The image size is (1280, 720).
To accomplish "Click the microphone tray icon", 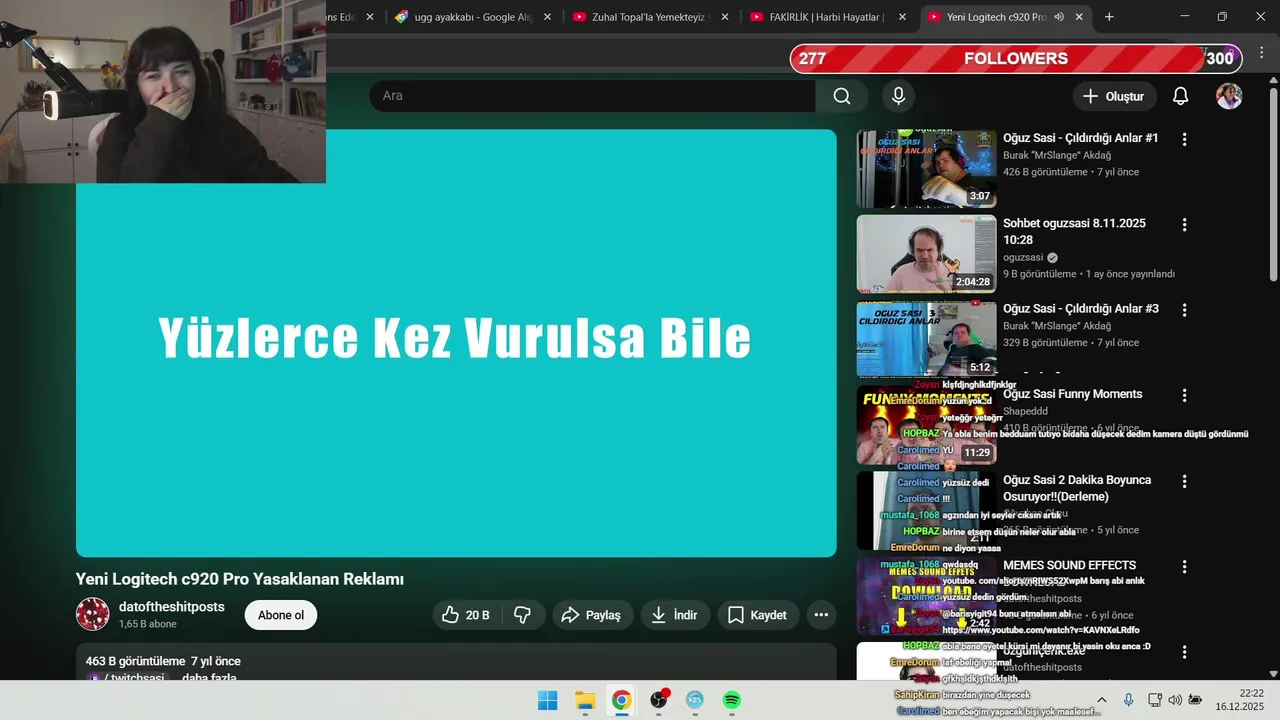I will point(1128,700).
